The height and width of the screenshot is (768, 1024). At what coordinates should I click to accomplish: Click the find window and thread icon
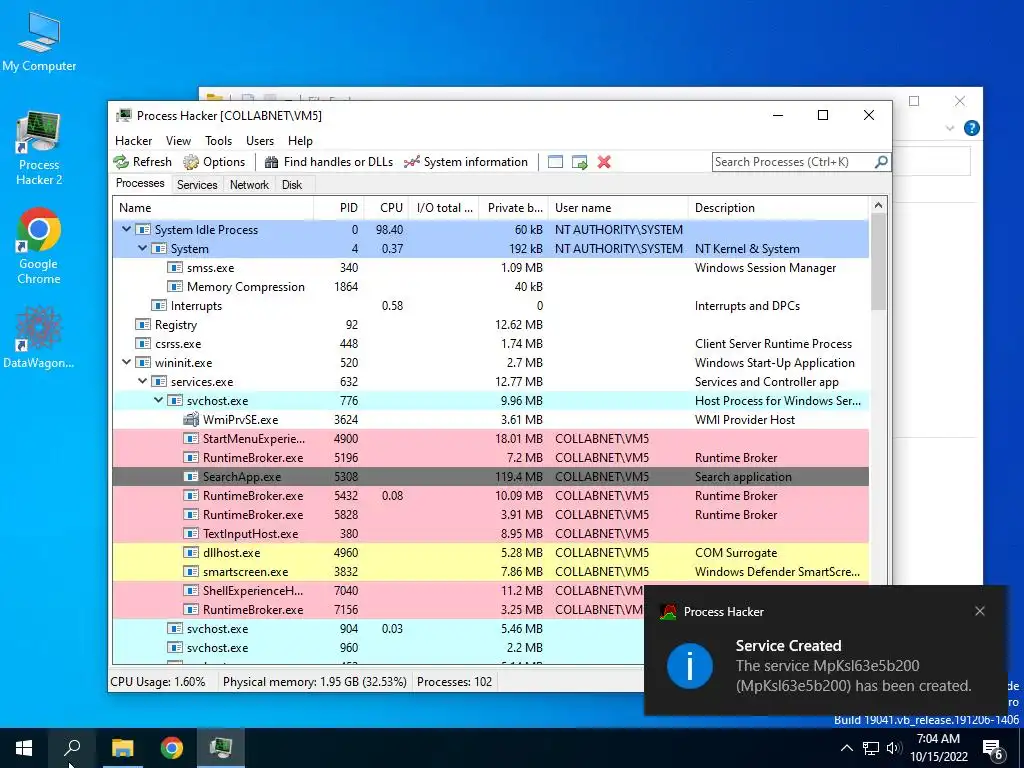pos(579,162)
